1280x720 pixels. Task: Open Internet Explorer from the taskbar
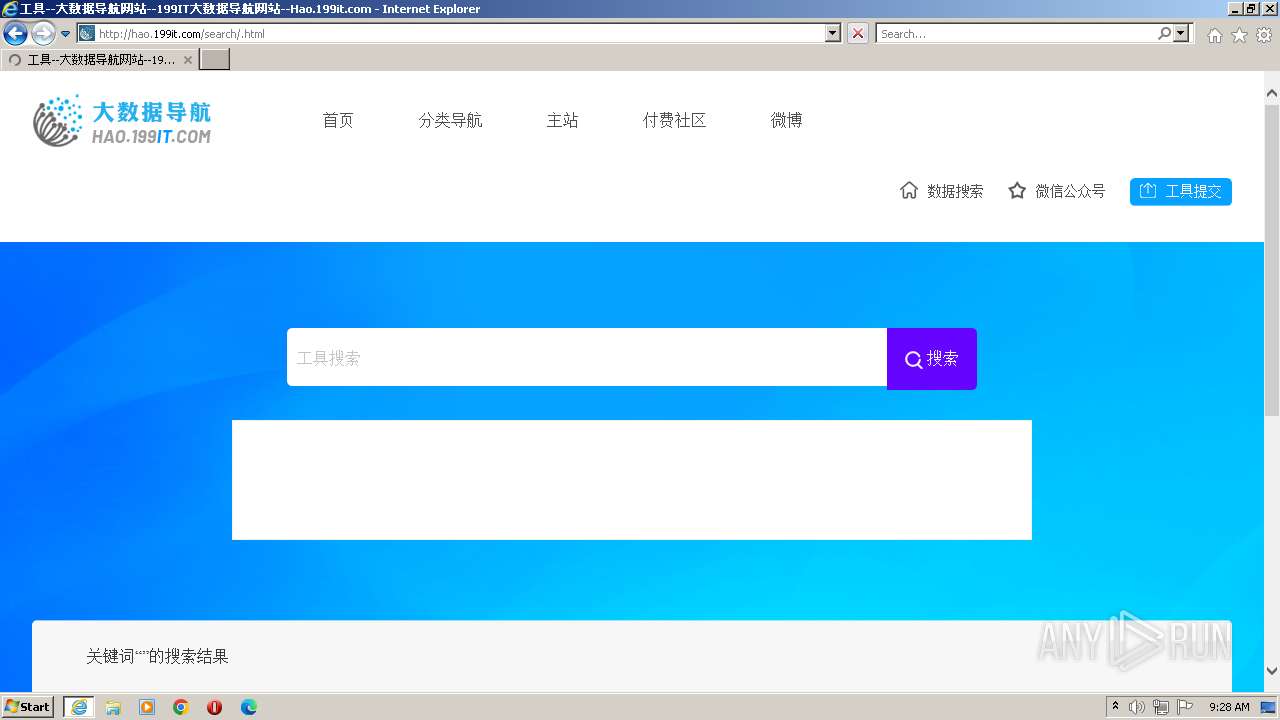click(x=79, y=707)
